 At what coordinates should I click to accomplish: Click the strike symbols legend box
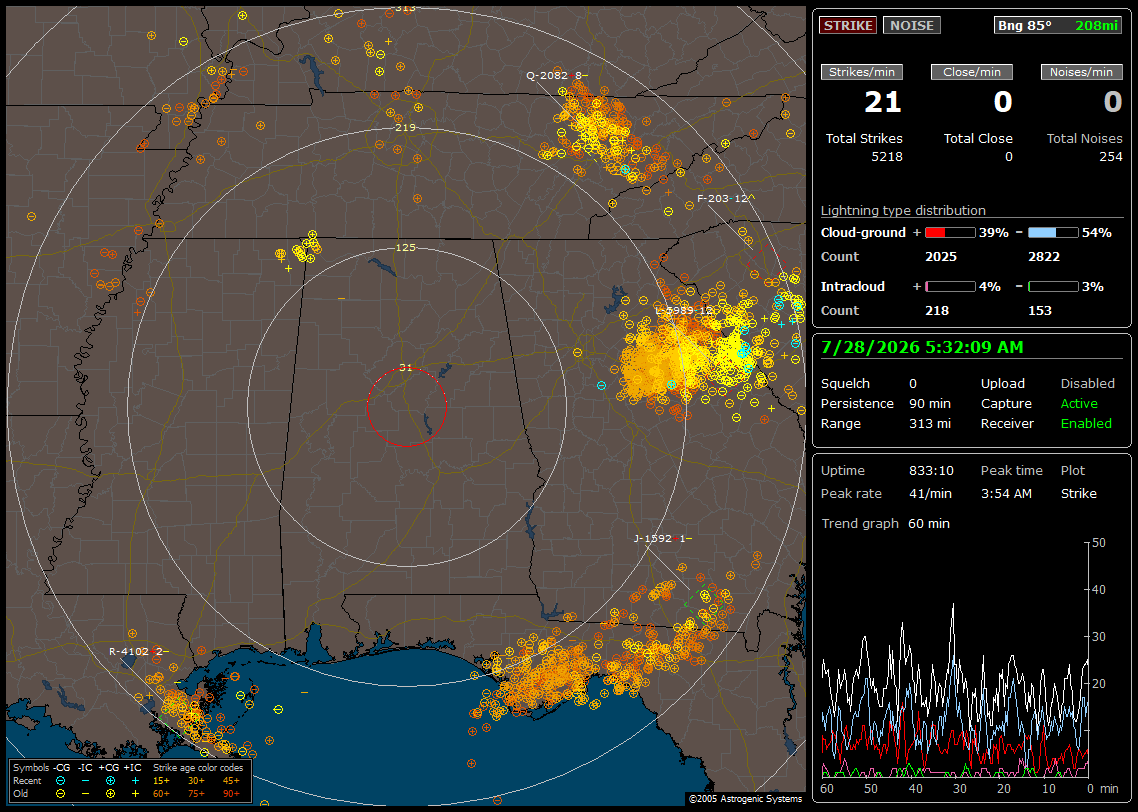click(130, 781)
